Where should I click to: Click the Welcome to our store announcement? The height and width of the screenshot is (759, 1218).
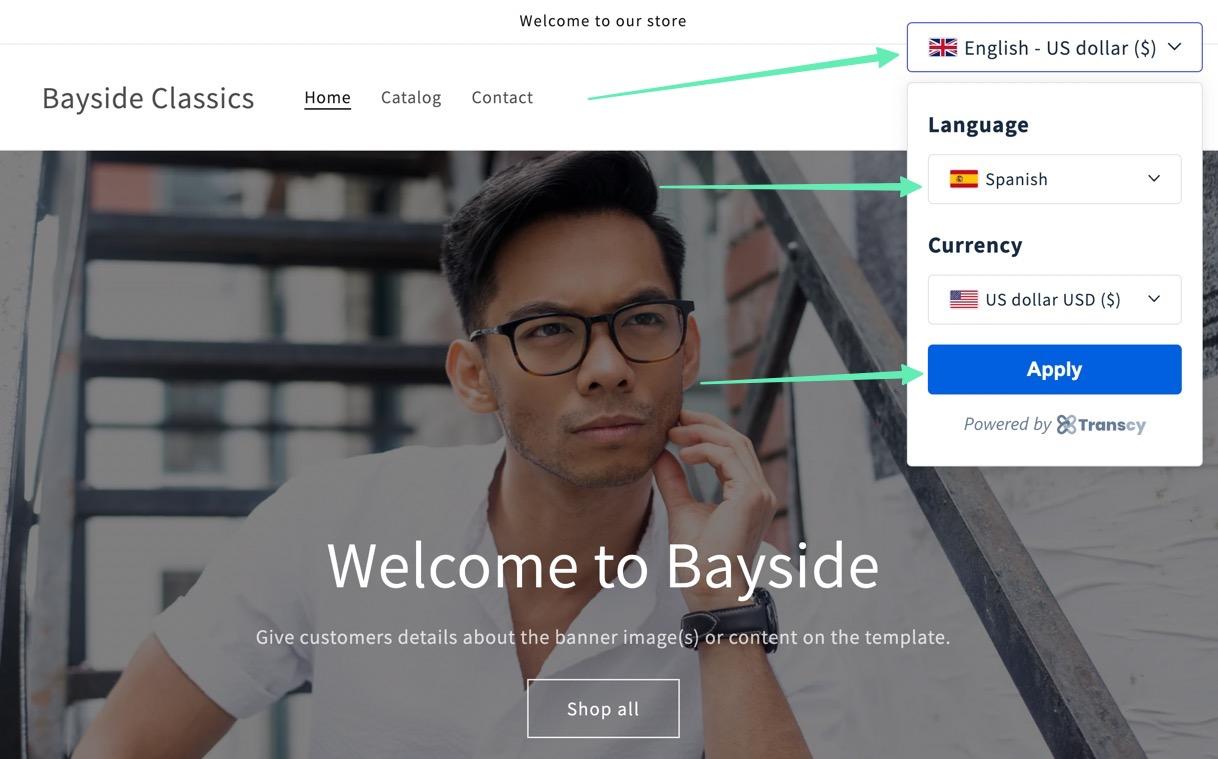[x=603, y=20]
